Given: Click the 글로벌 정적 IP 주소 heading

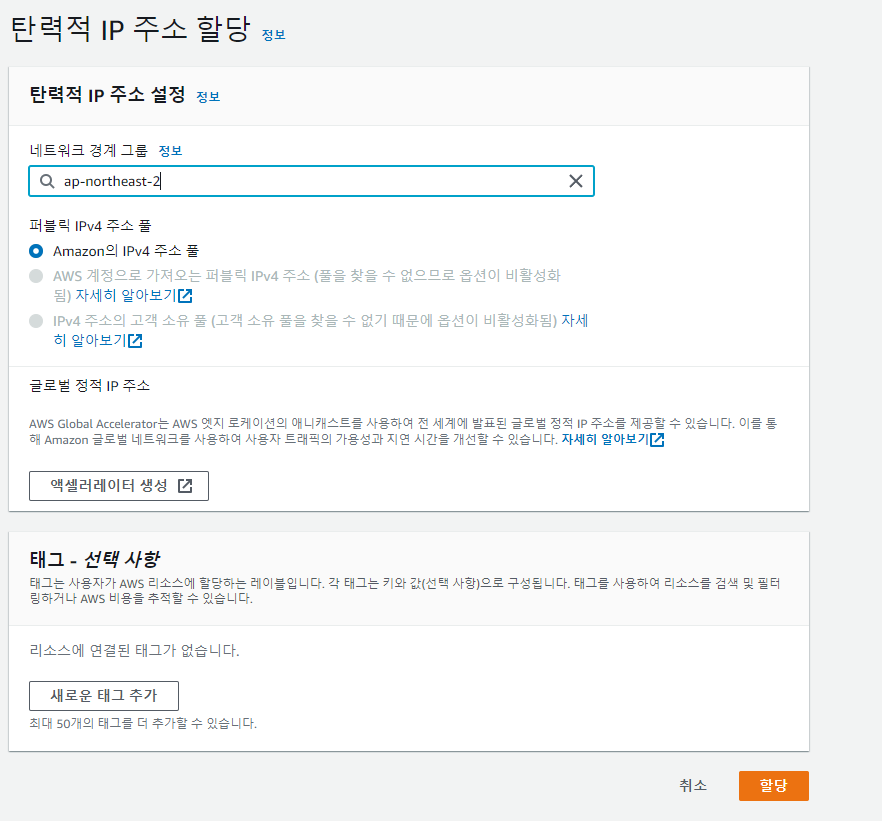Looking at the screenshot, I should click(x=89, y=386).
